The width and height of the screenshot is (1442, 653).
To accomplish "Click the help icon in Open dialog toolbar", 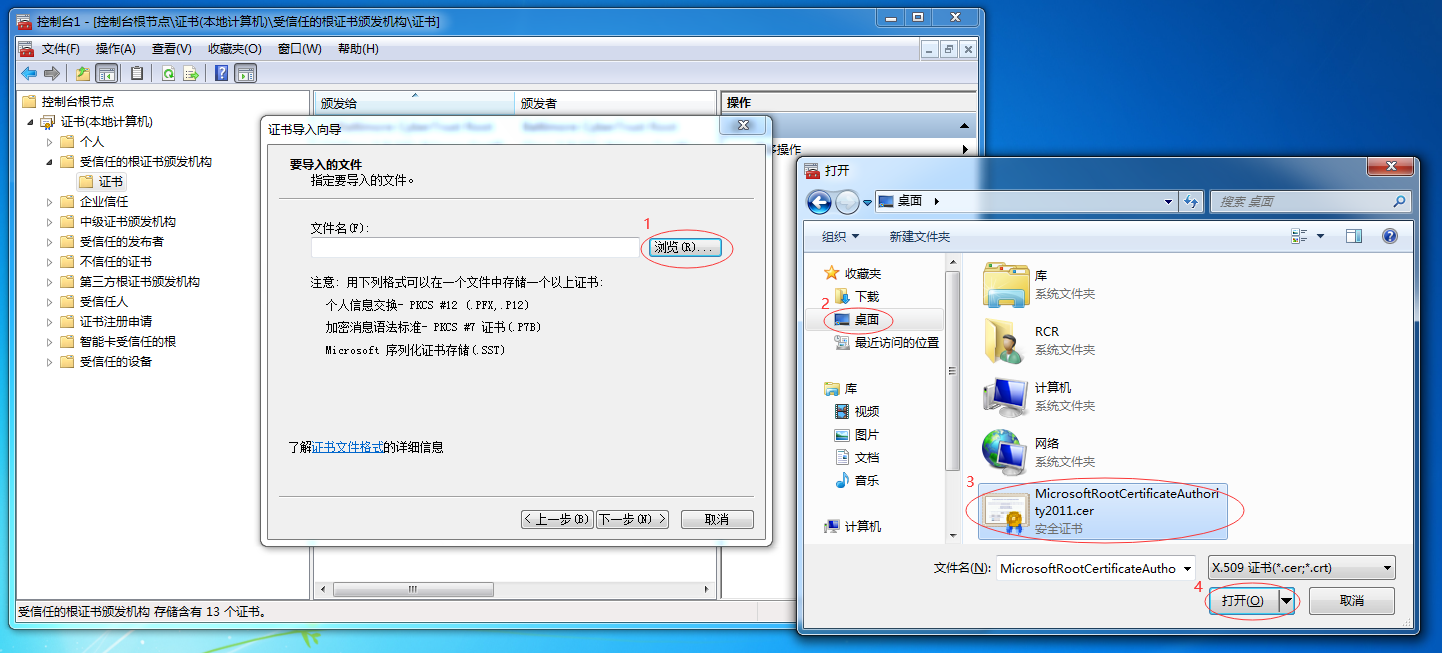I will [x=1389, y=236].
